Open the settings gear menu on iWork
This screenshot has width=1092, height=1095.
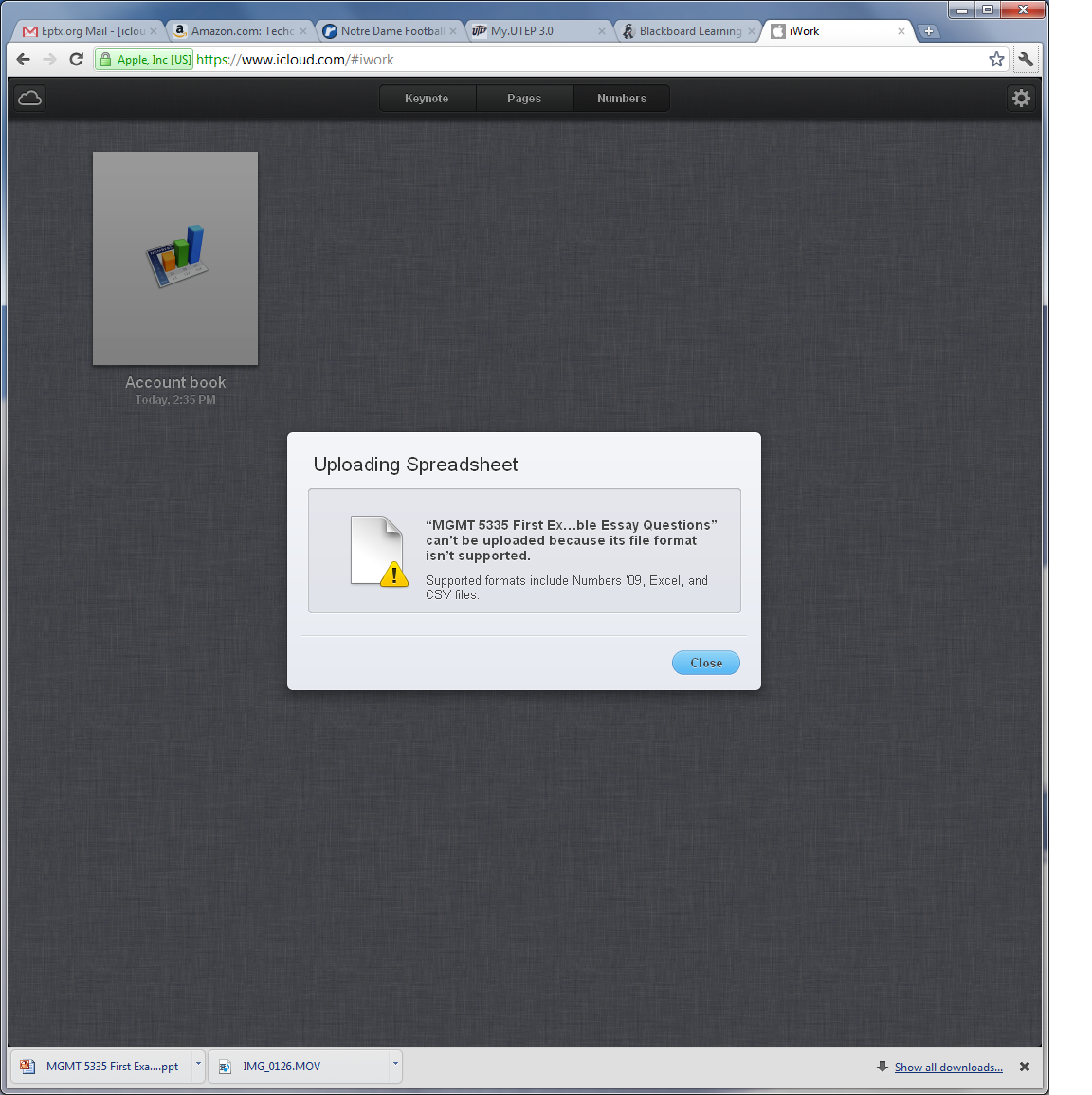point(1021,98)
